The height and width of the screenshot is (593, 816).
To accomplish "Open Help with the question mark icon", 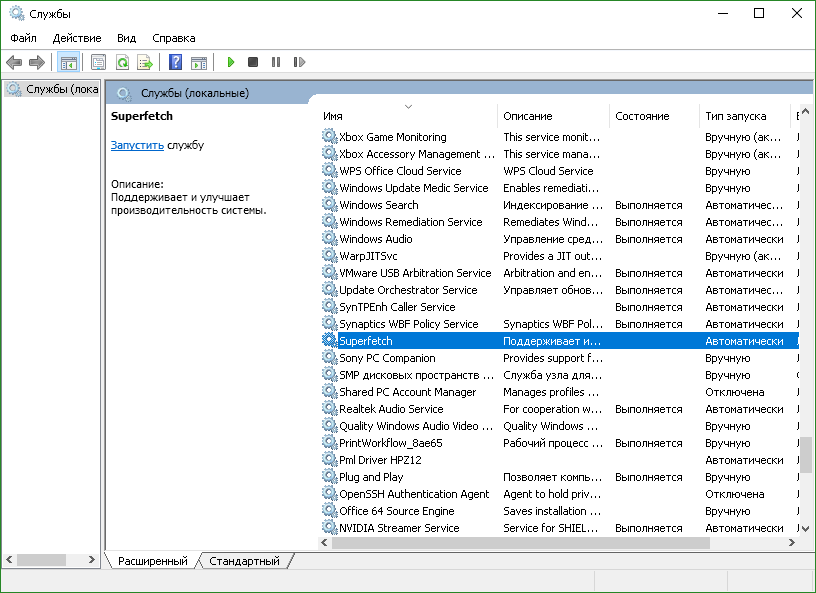I will 175,62.
